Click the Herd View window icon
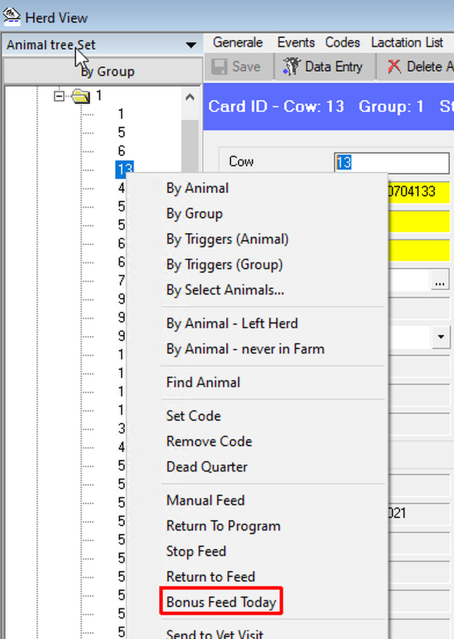This screenshot has width=454, height=639. (11, 16)
